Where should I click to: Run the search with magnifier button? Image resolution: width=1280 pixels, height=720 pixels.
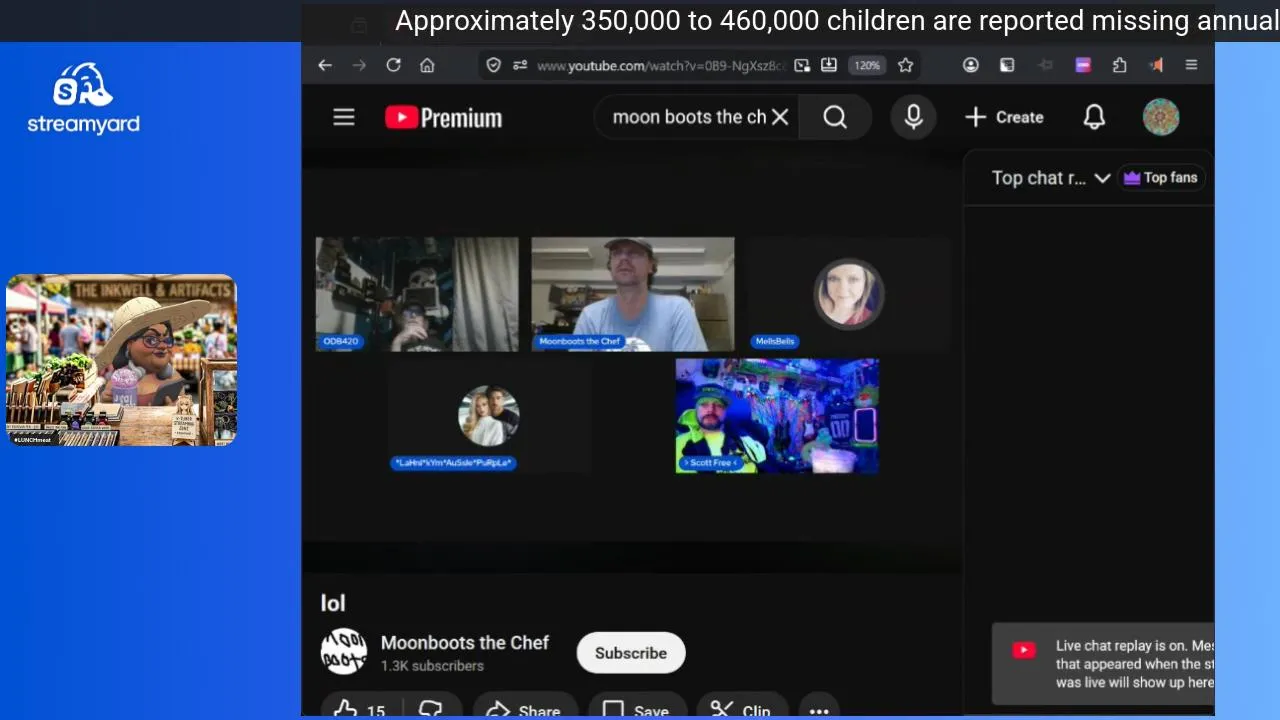835,117
